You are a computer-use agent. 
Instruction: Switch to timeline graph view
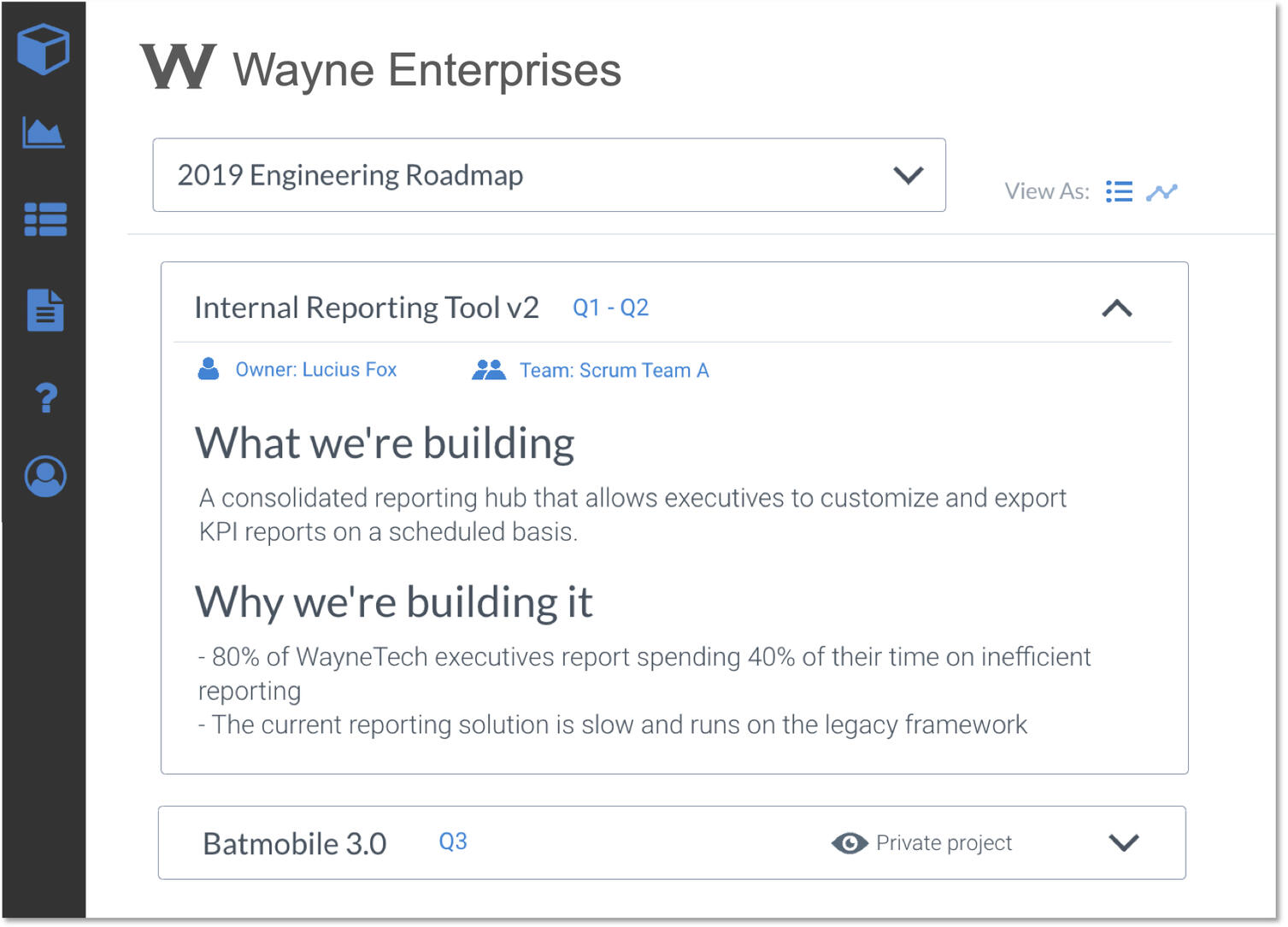point(1162,192)
